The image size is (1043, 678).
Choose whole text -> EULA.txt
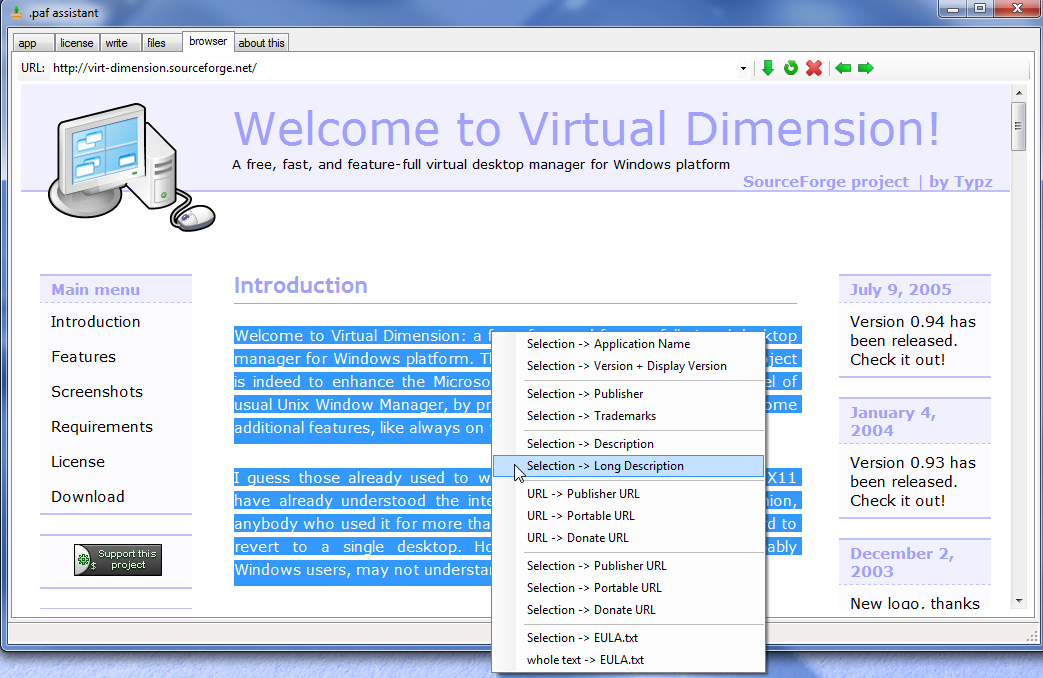[628, 659]
